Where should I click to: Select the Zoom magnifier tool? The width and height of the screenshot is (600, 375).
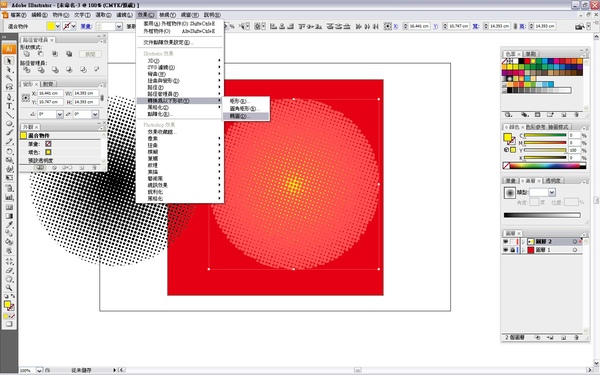pyautogui.click(x=9, y=288)
